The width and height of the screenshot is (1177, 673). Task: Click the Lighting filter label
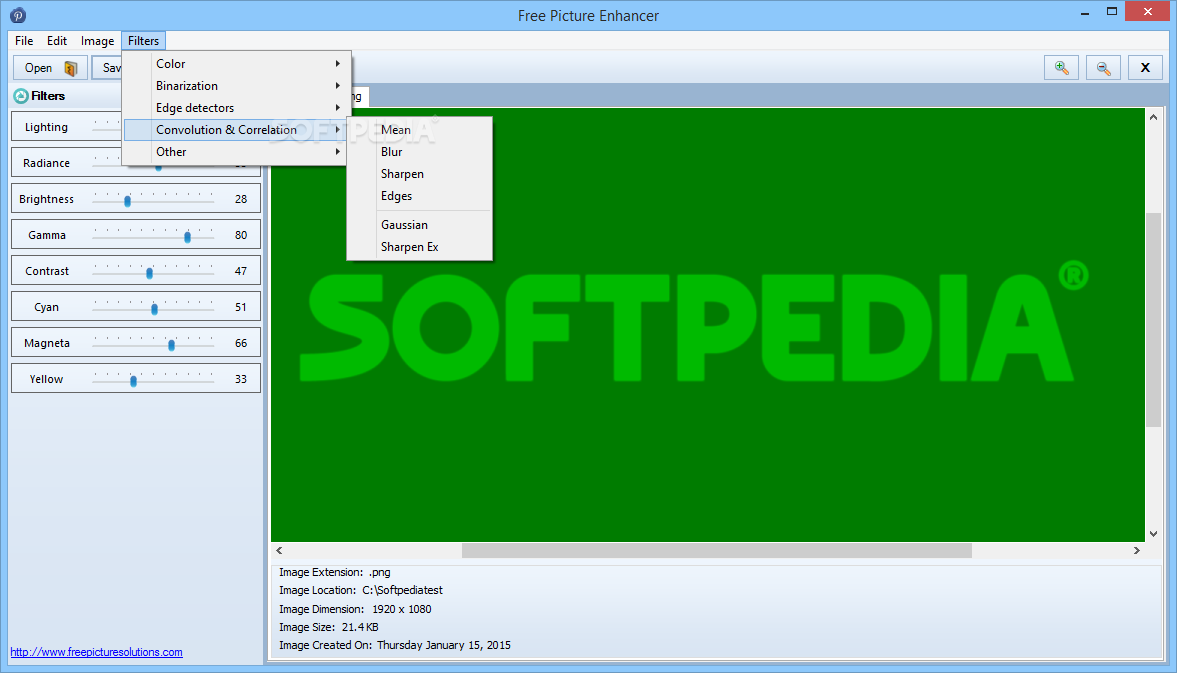(46, 127)
